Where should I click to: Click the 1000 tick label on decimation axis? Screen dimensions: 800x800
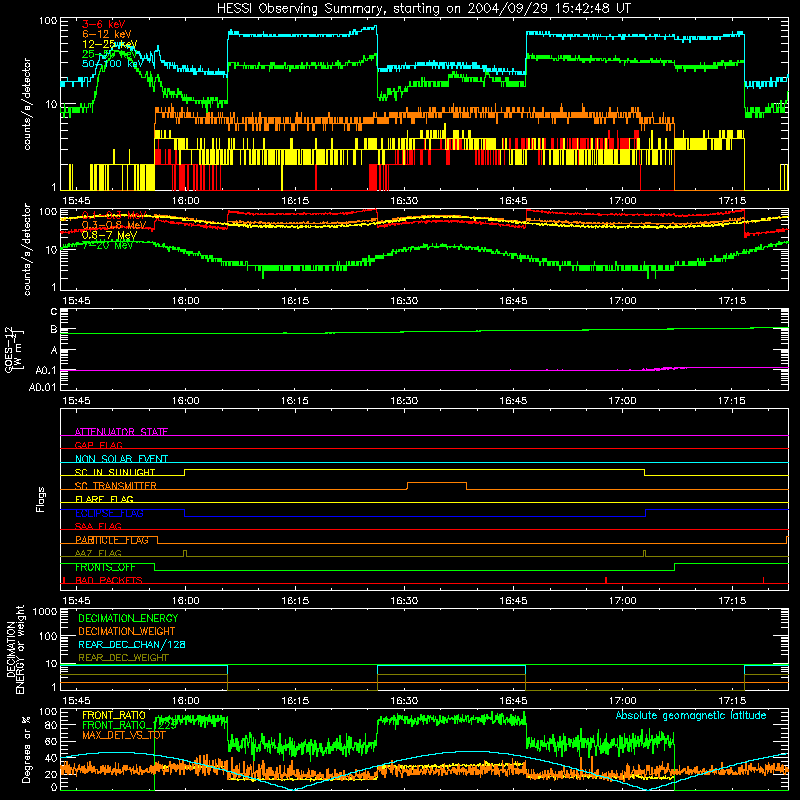(x=45, y=612)
